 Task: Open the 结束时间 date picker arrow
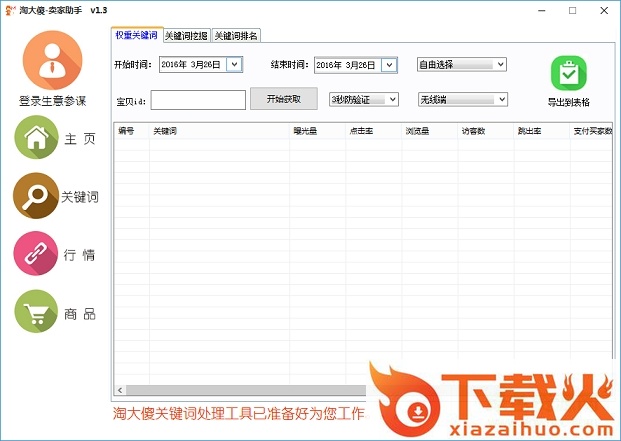pyautogui.click(x=389, y=65)
